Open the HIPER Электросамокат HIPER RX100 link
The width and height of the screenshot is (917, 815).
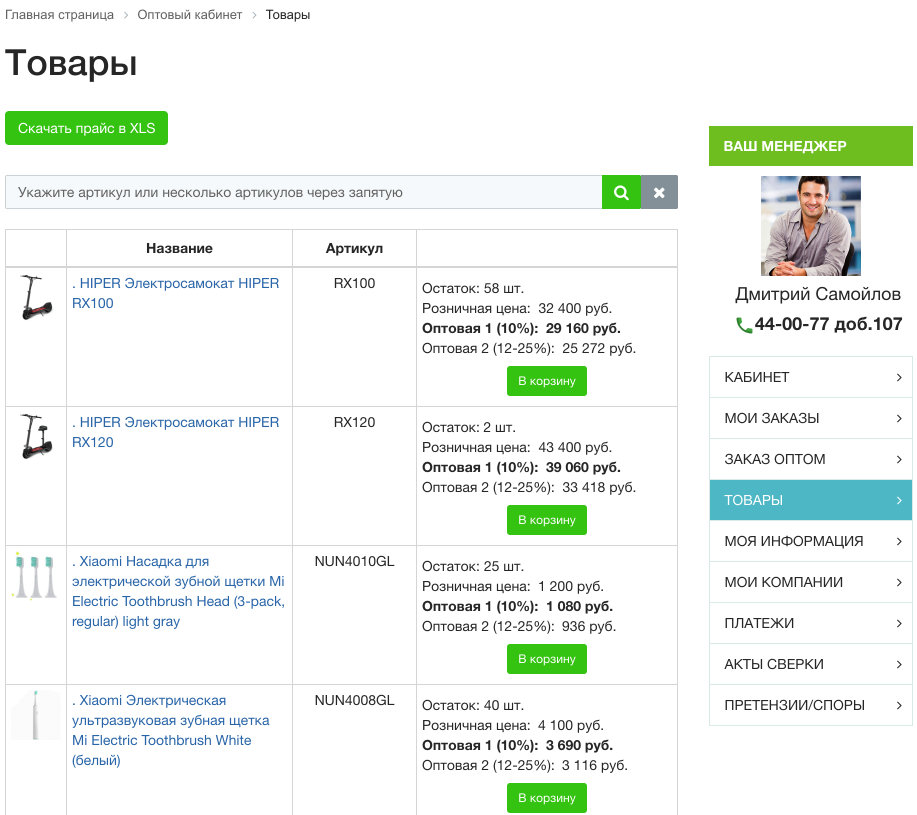click(175, 293)
